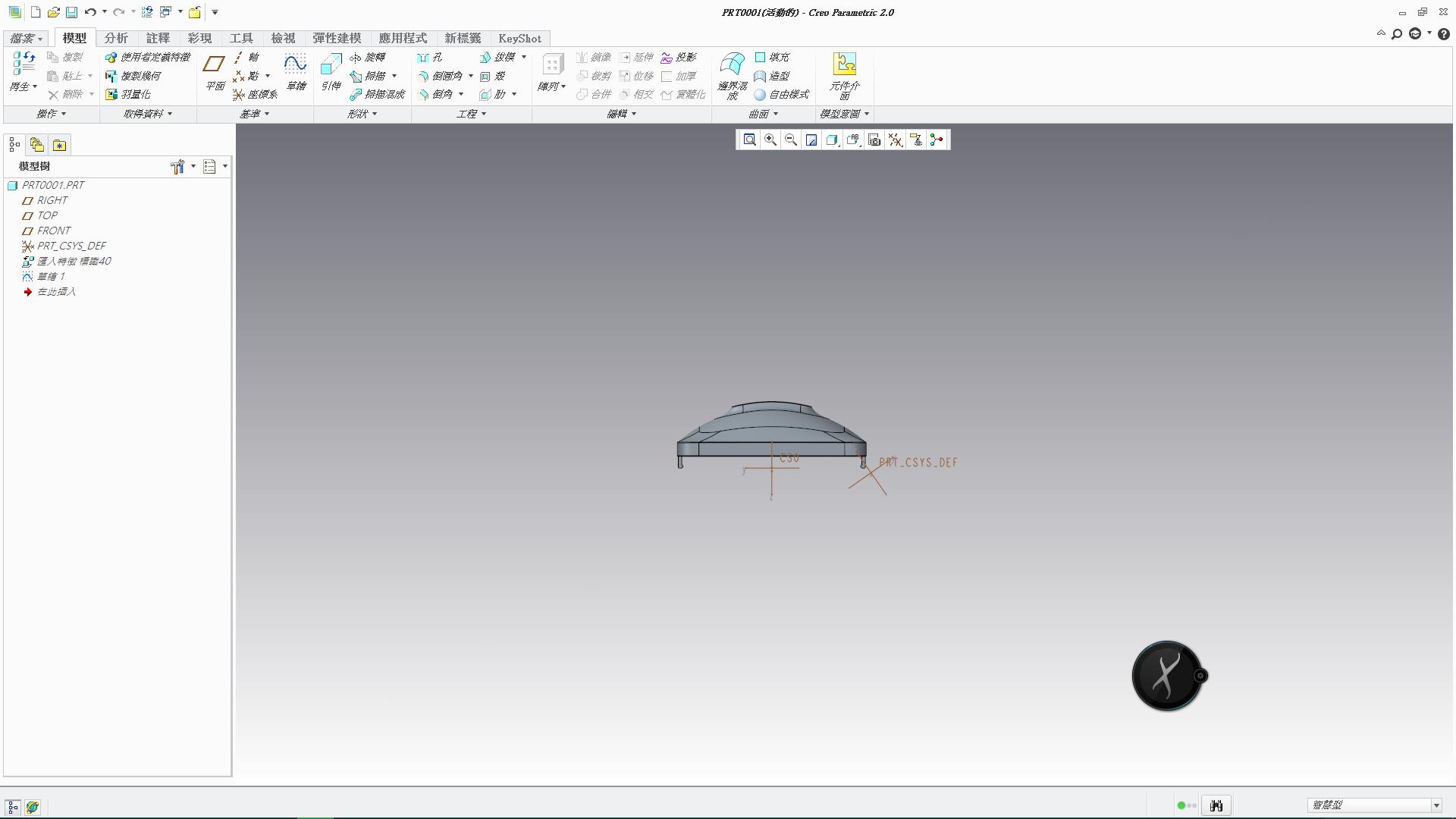
Task: Start the Sketch (草繪) tool
Action: point(296,72)
